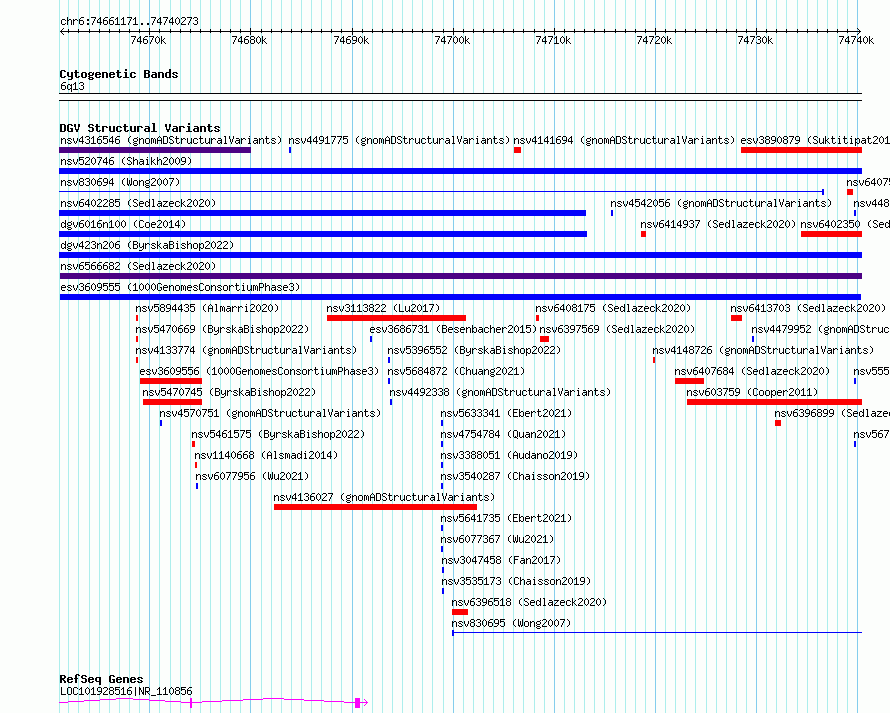Click the purple bar of nsv4316546
This screenshot has width=890, height=713.
point(155,150)
